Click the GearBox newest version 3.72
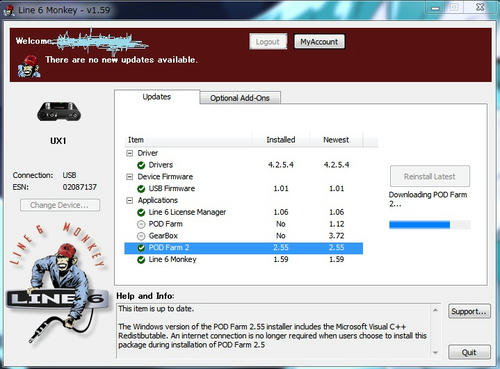 pyautogui.click(x=337, y=236)
